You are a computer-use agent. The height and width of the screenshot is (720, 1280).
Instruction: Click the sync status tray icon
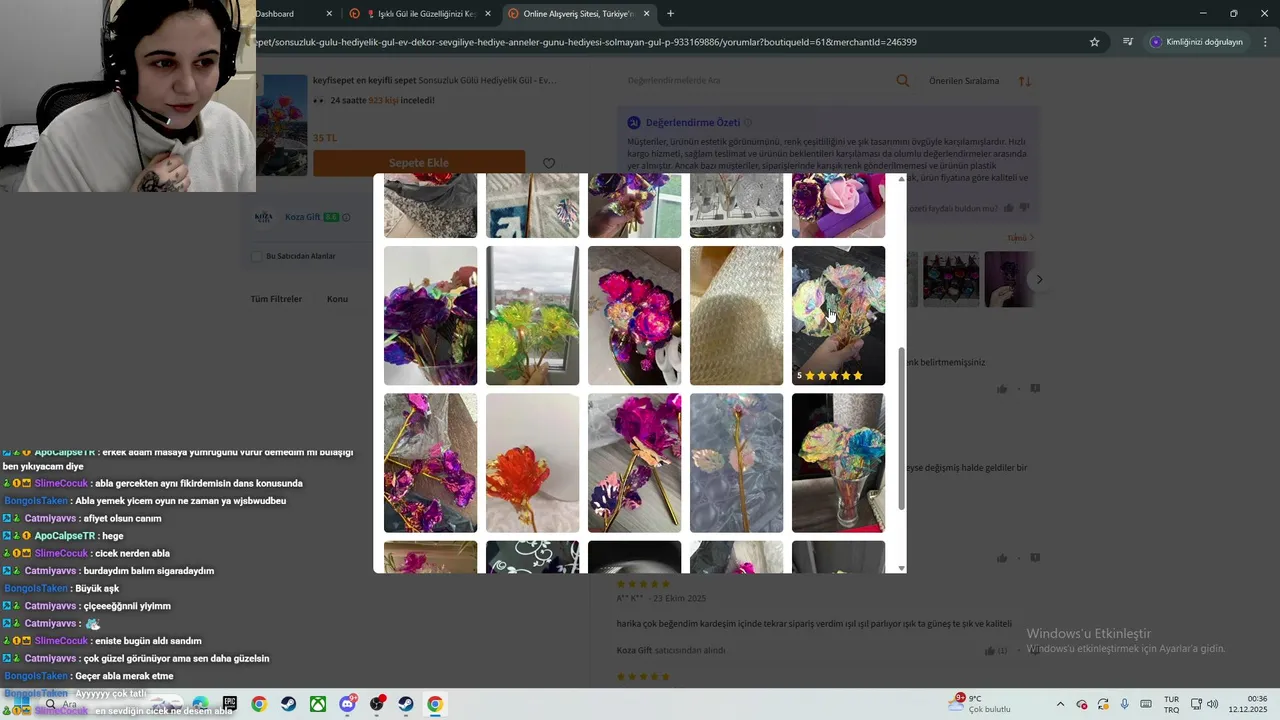[1103, 704]
